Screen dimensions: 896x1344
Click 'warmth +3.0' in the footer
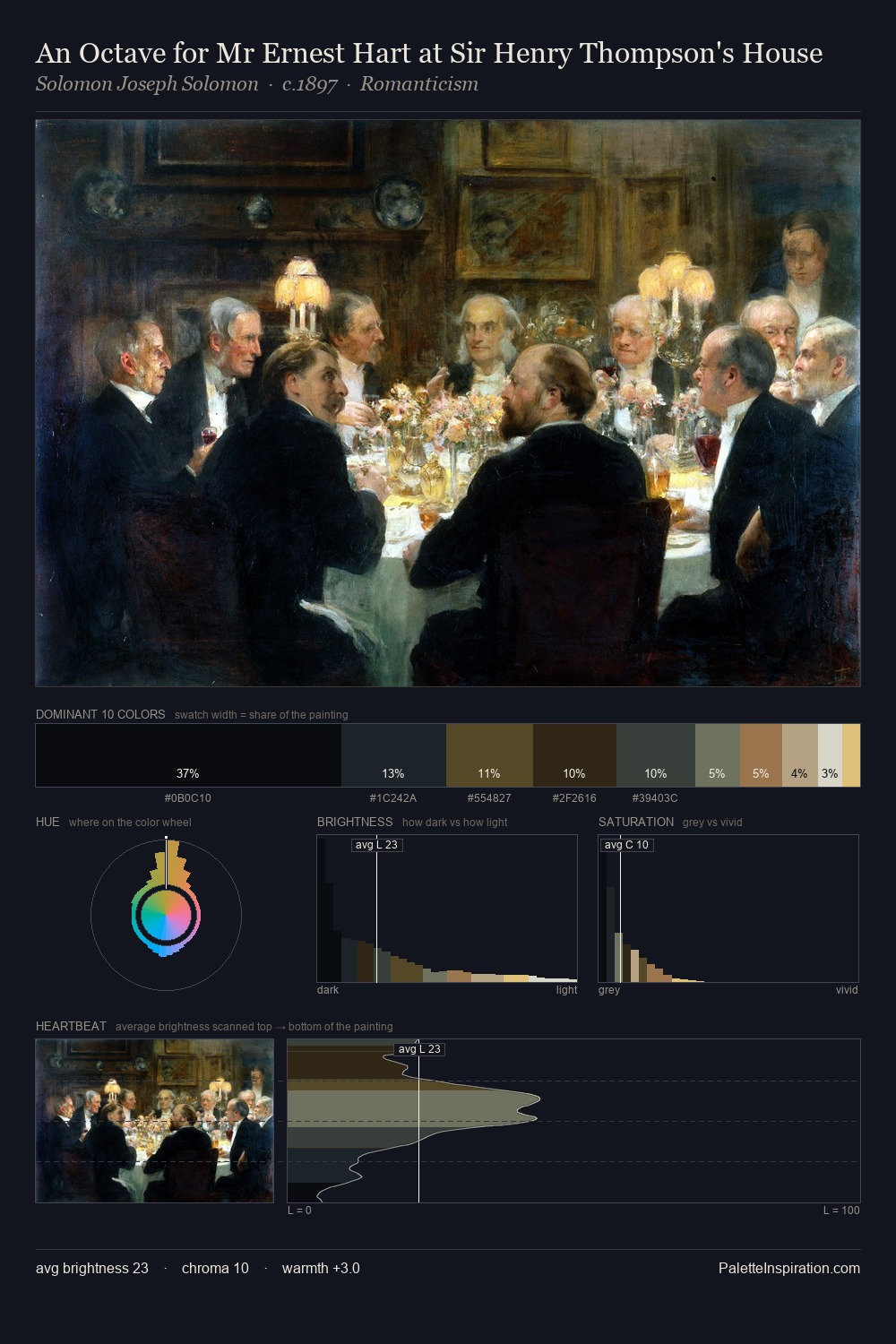coord(321,1268)
